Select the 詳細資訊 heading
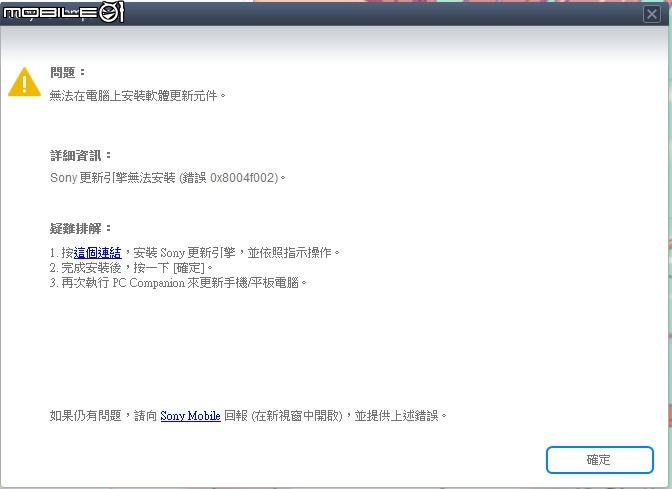The width and height of the screenshot is (672, 489). point(81,156)
